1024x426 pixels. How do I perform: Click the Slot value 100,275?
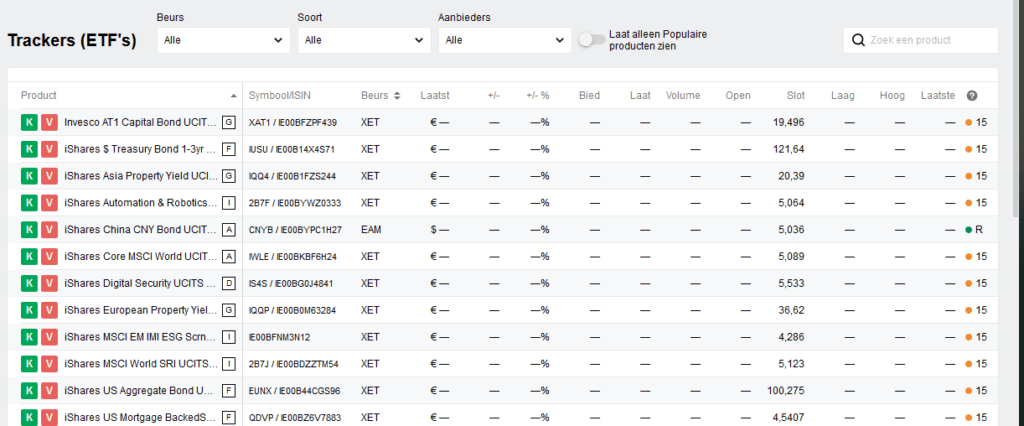786,390
